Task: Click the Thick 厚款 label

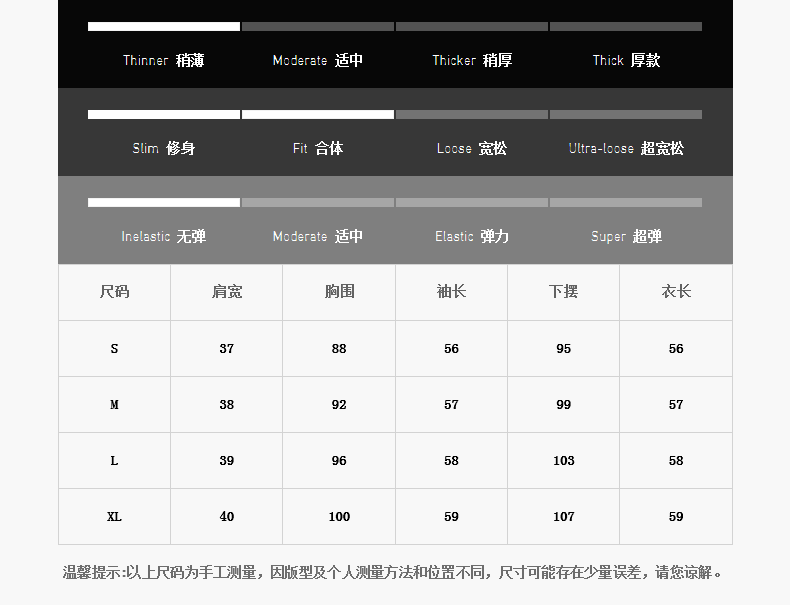Action: tap(625, 60)
